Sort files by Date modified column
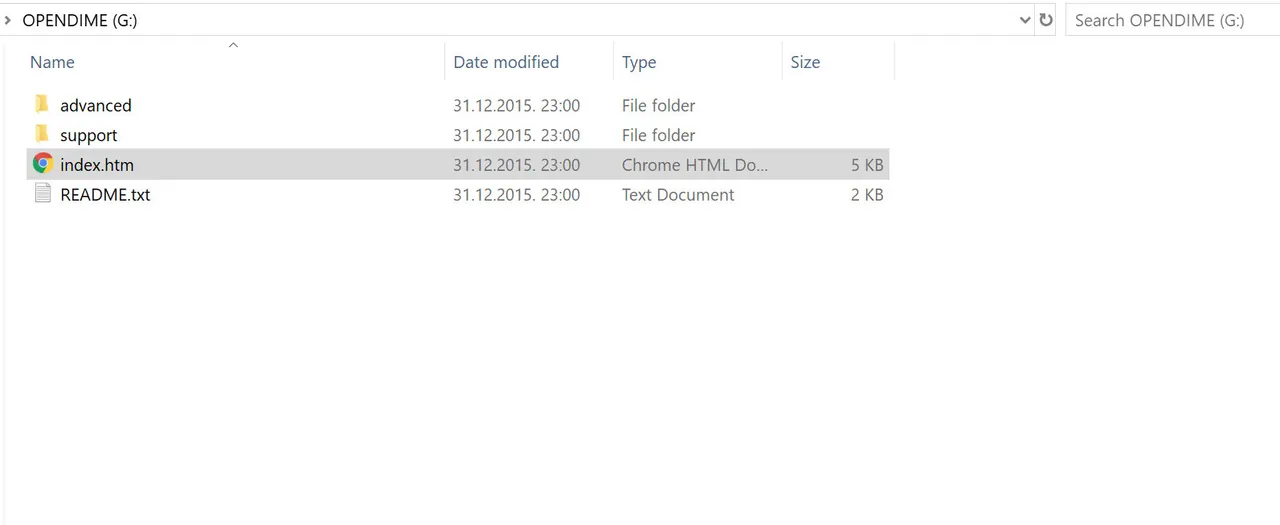1280x525 pixels. (x=506, y=62)
